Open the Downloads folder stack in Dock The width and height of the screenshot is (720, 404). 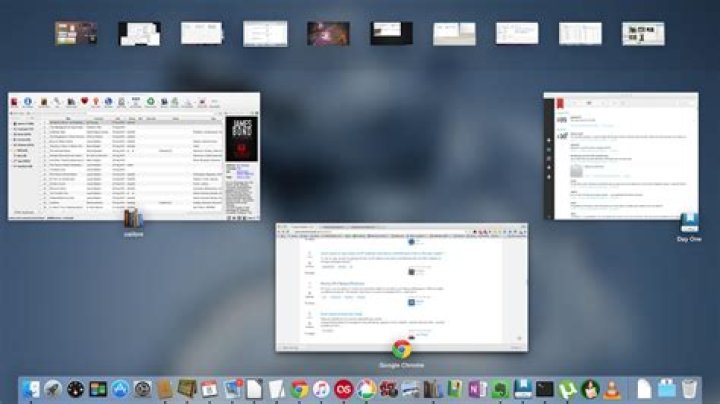coord(667,389)
